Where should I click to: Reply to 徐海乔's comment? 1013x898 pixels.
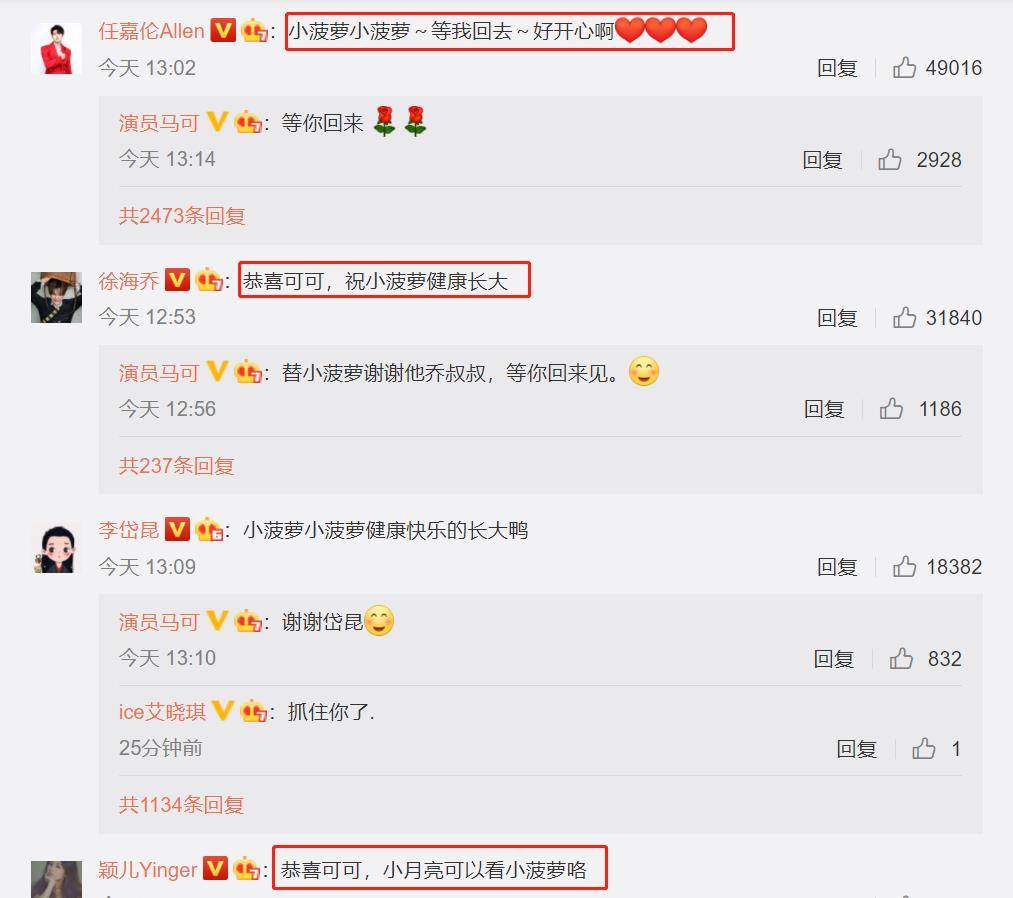[837, 318]
